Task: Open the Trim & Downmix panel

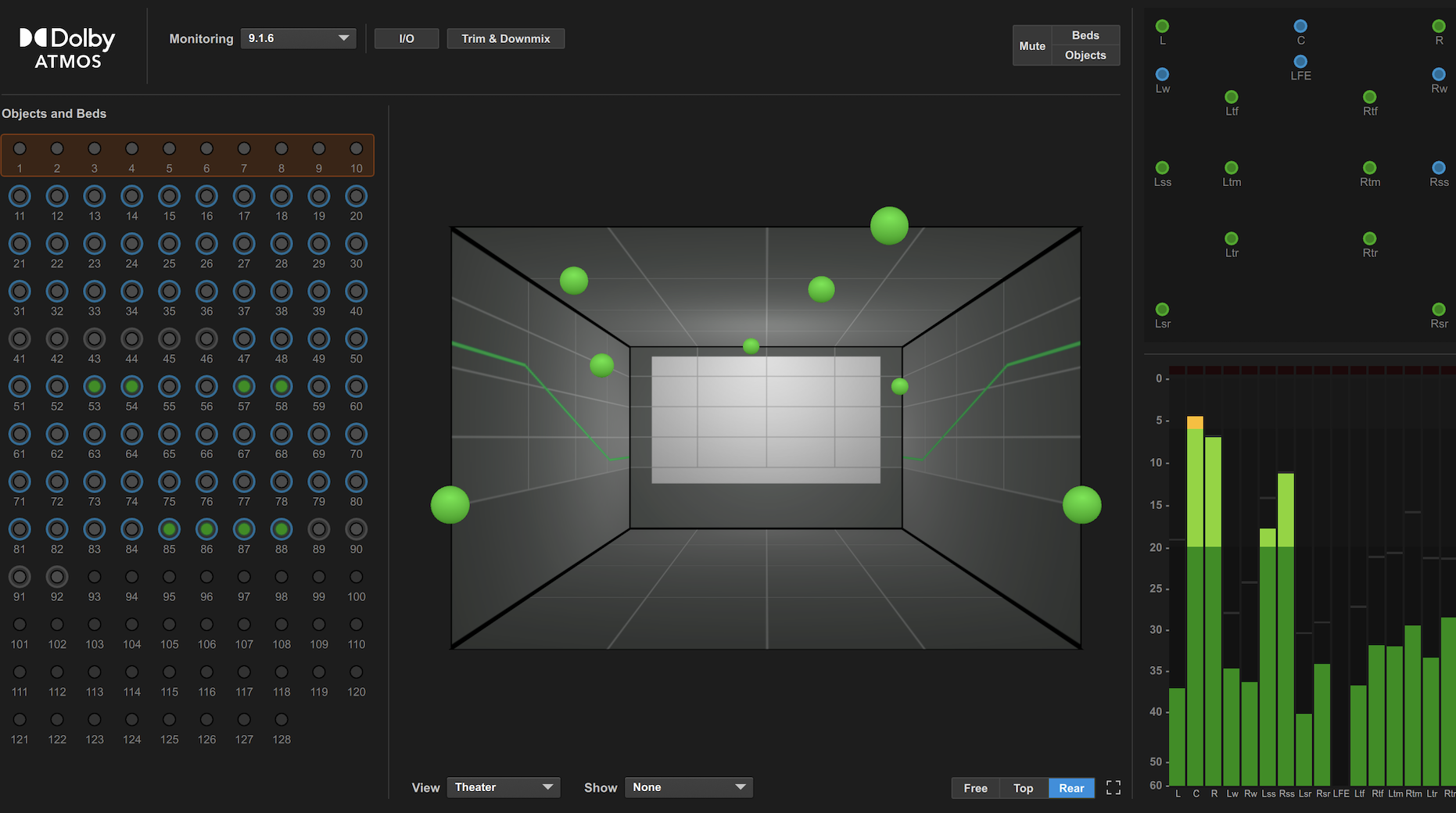Action: [x=505, y=38]
